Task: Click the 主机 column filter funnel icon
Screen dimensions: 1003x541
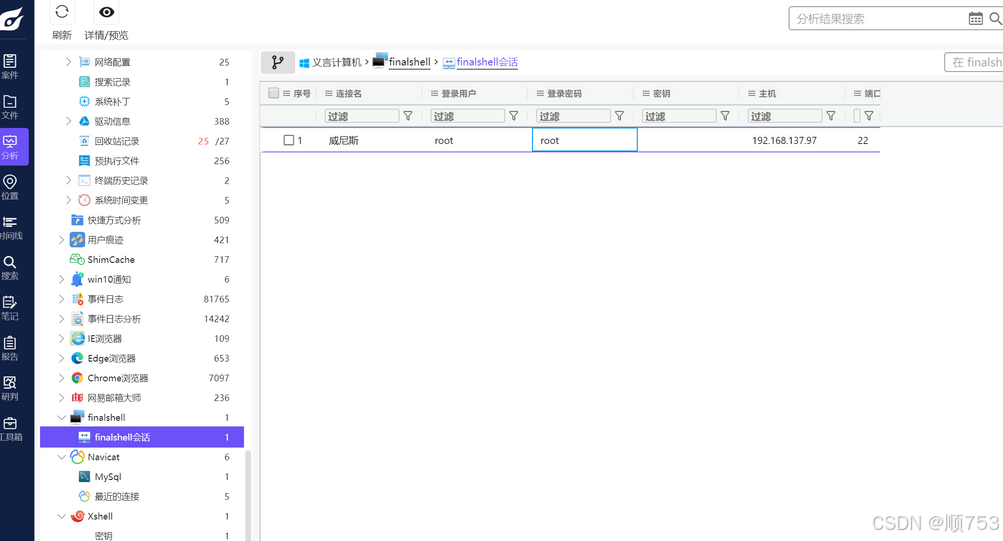Action: (x=830, y=116)
